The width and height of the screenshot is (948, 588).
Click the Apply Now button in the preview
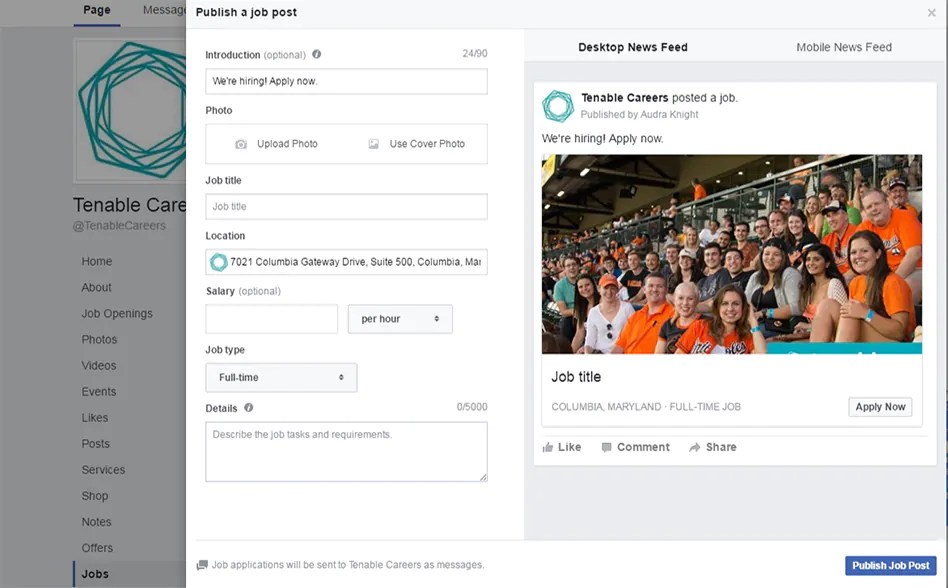point(879,407)
